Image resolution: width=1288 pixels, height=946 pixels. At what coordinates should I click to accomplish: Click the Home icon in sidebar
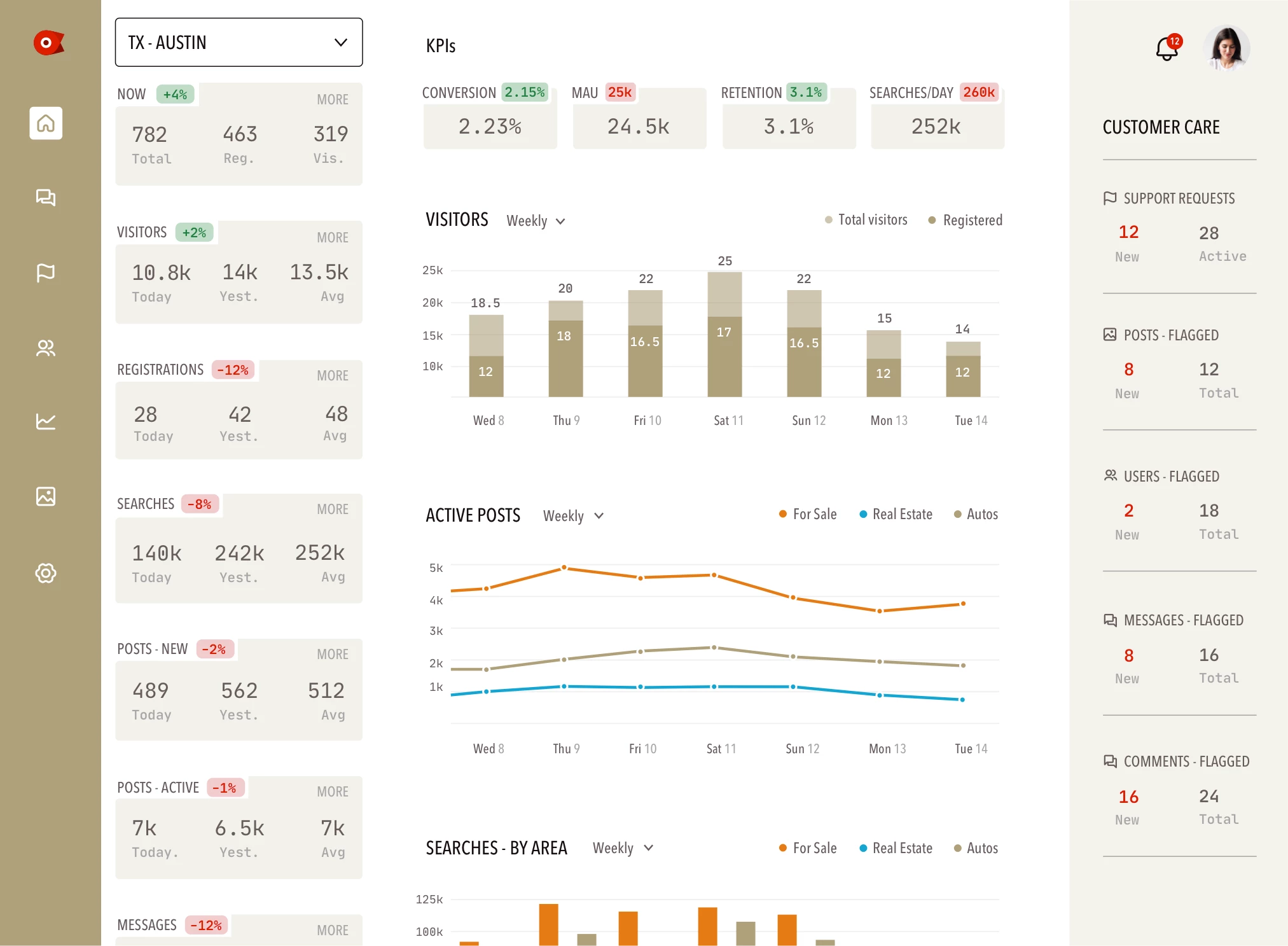(46, 123)
